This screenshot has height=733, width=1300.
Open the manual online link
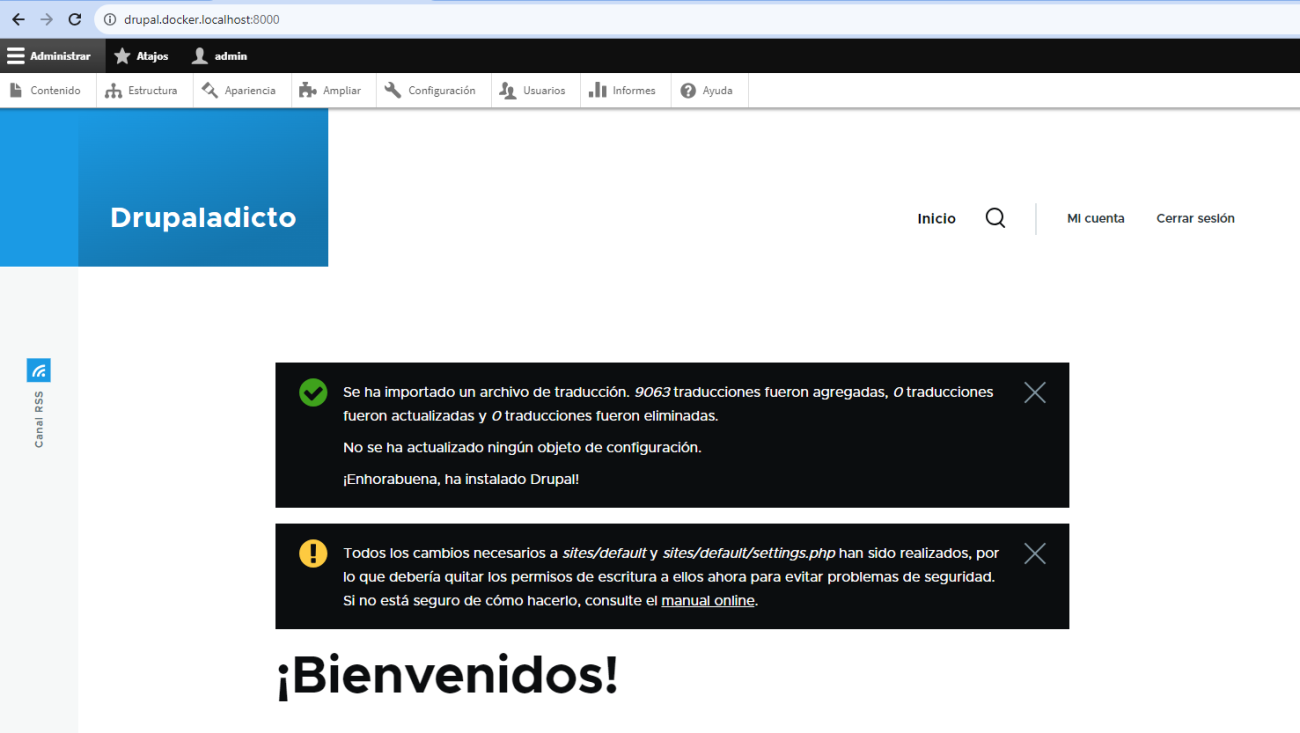click(708, 601)
